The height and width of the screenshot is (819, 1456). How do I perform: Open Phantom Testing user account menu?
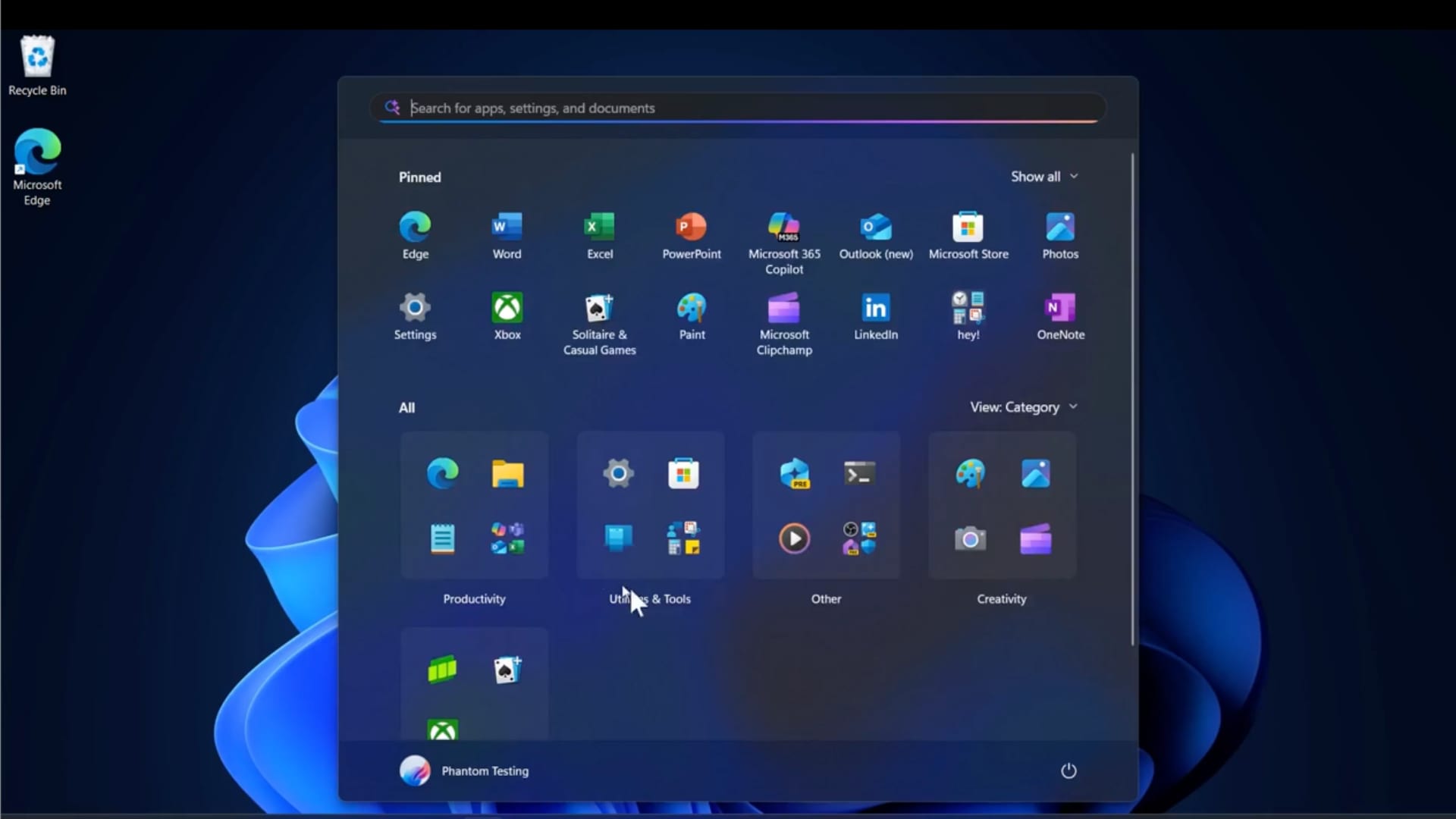tap(464, 770)
